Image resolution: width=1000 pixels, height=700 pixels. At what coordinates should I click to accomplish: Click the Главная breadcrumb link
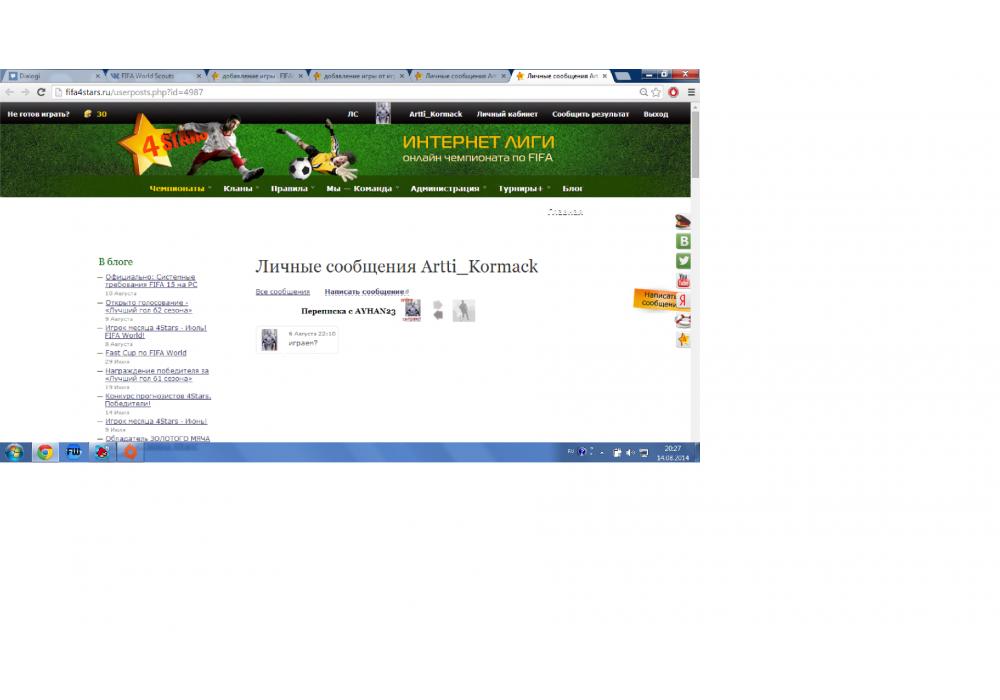(565, 212)
